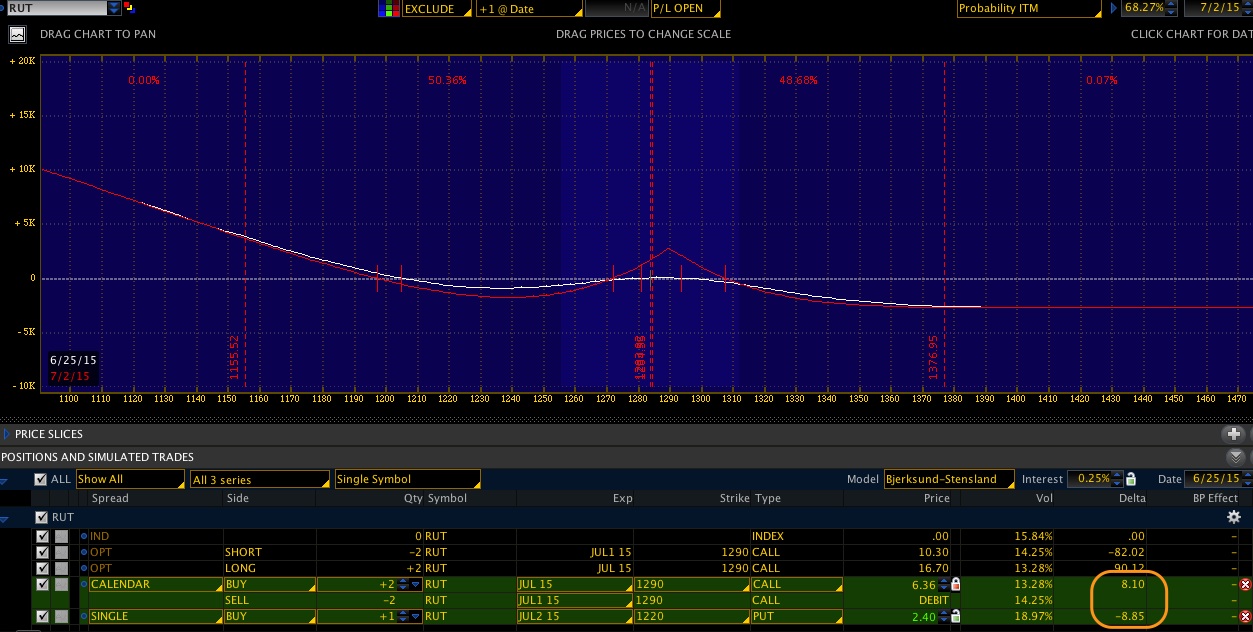This screenshot has width=1253, height=632.
Task: Expand the PRICE SLICES section
Action: pos(8,434)
